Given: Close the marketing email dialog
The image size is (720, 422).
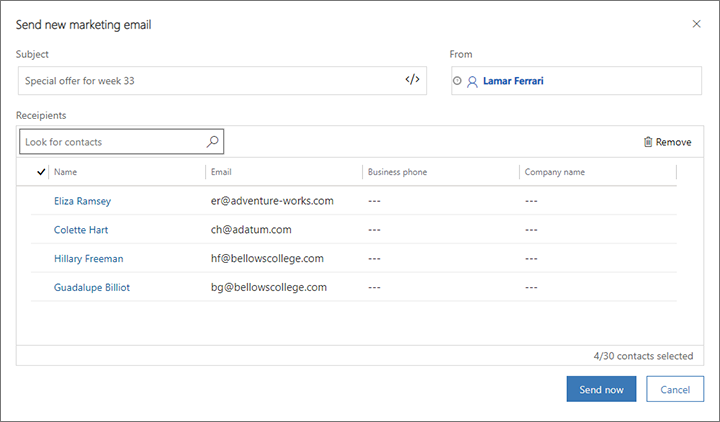Looking at the screenshot, I should 697,23.
